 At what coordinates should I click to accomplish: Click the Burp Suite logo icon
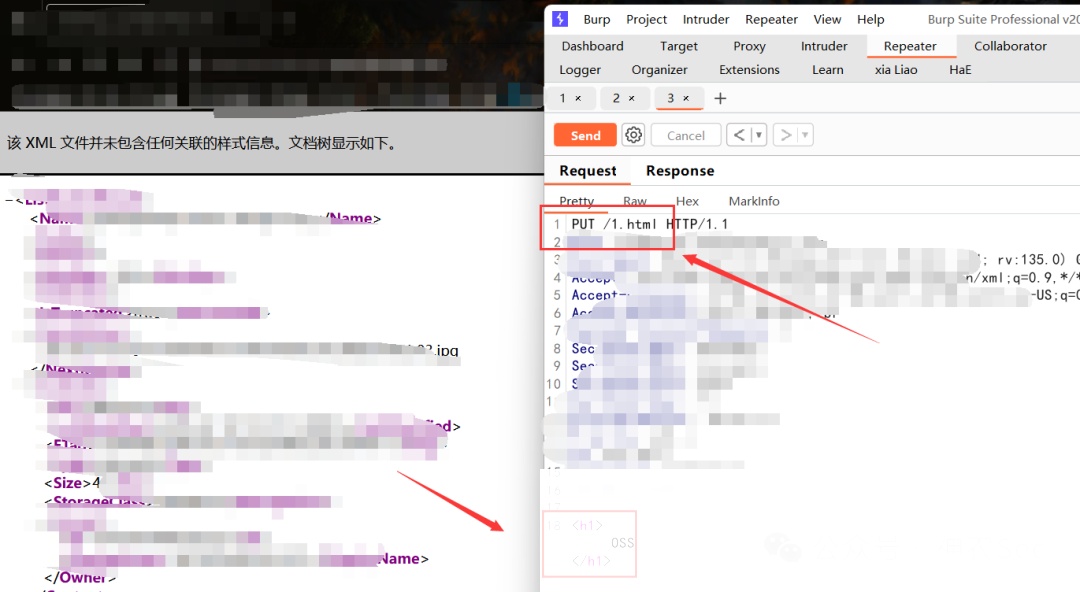tap(560, 19)
